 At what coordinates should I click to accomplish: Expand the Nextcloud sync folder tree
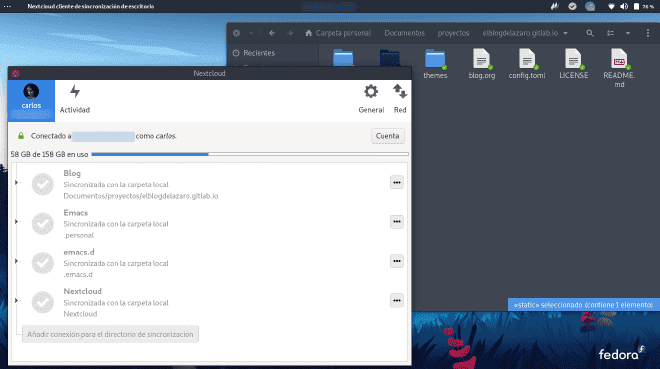pyautogui.click(x=16, y=300)
